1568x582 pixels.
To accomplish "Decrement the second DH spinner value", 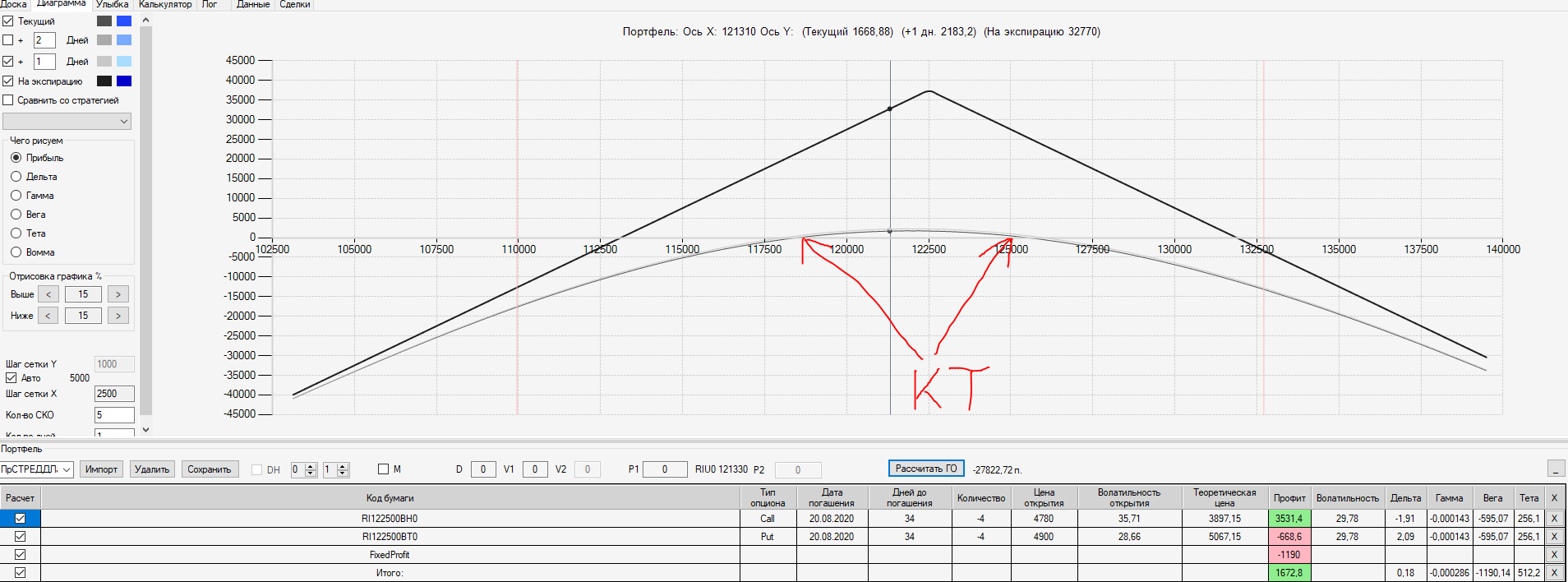I will (344, 473).
